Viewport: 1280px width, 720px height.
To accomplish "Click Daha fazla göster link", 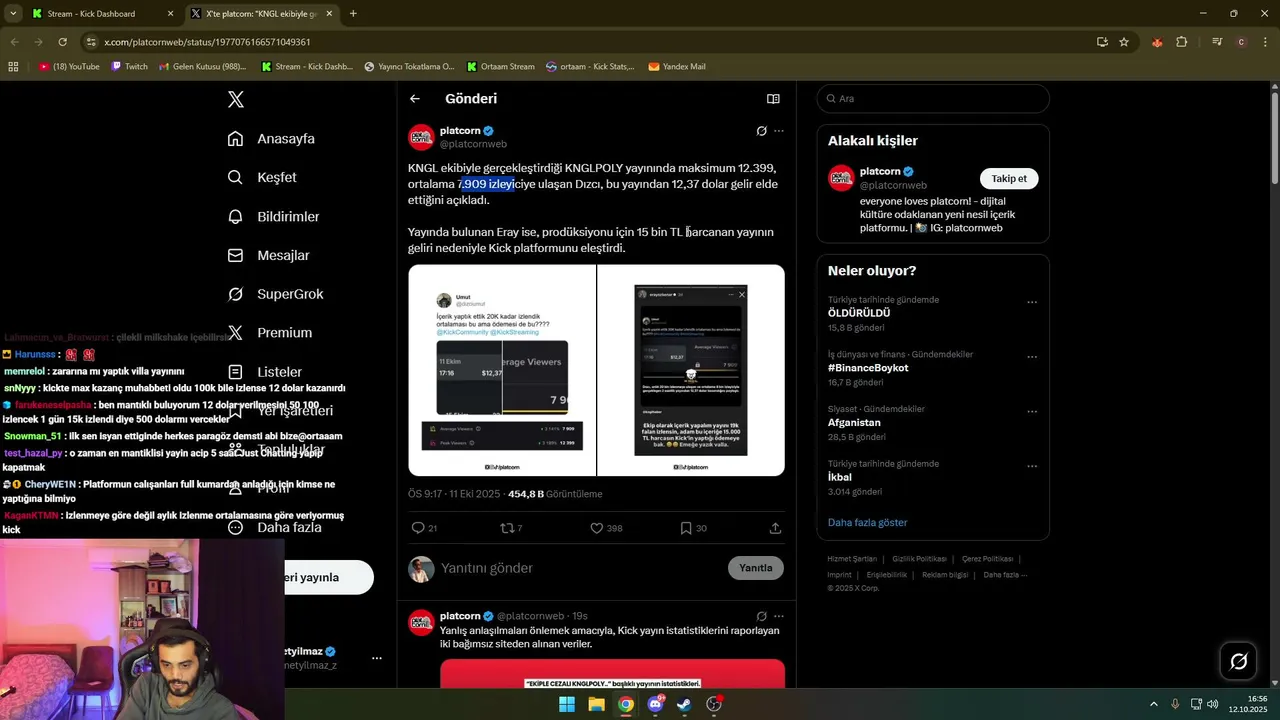I will [867, 523].
